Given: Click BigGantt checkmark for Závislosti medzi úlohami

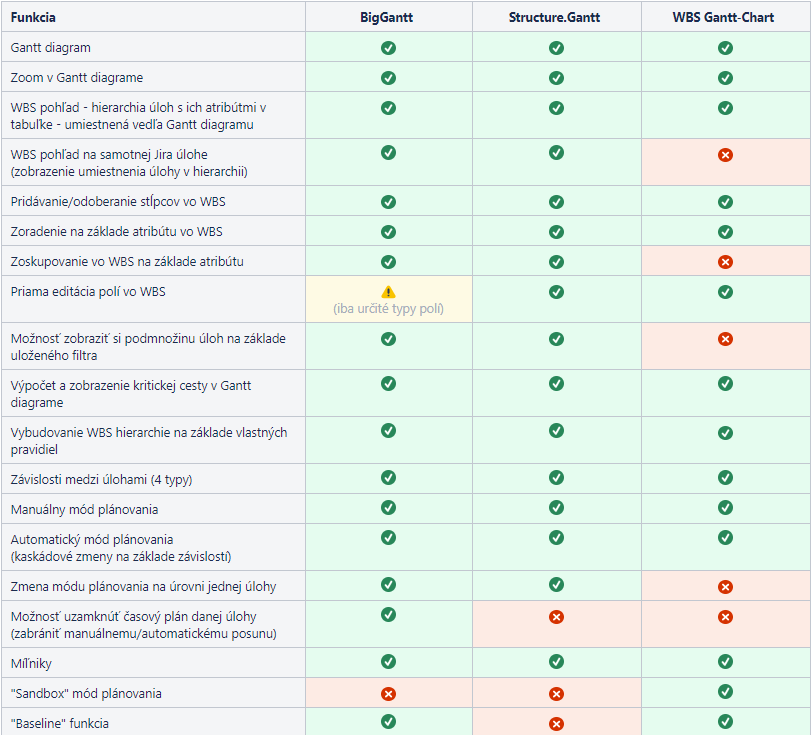Looking at the screenshot, I should pos(388,478).
